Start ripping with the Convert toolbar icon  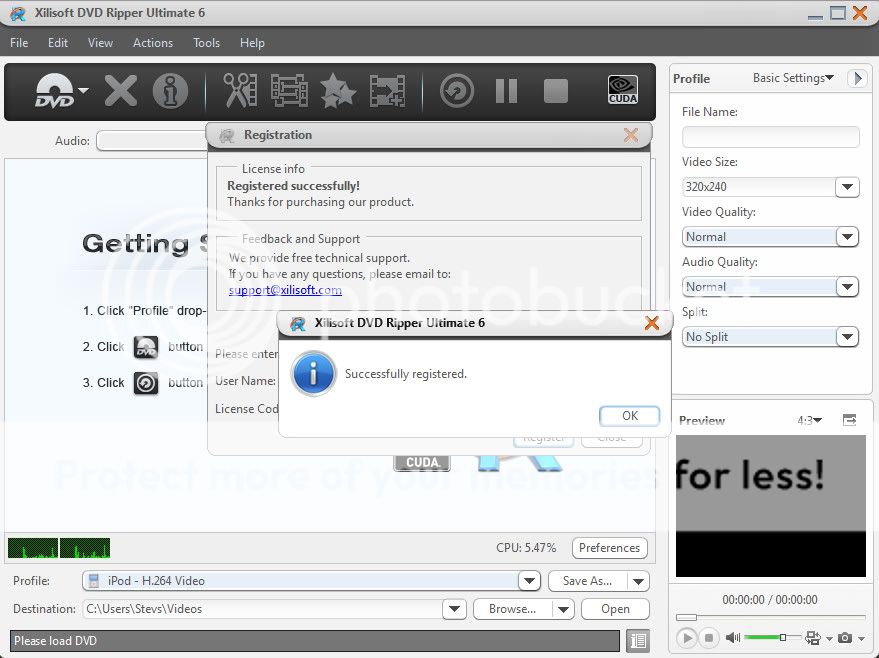point(457,91)
